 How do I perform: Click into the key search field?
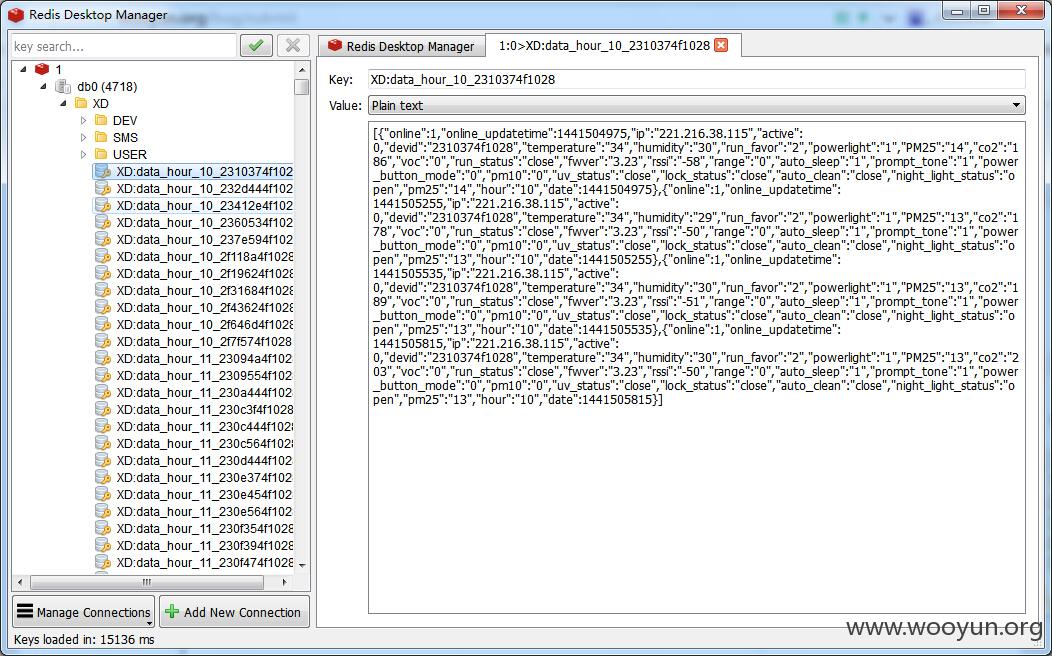coord(124,46)
